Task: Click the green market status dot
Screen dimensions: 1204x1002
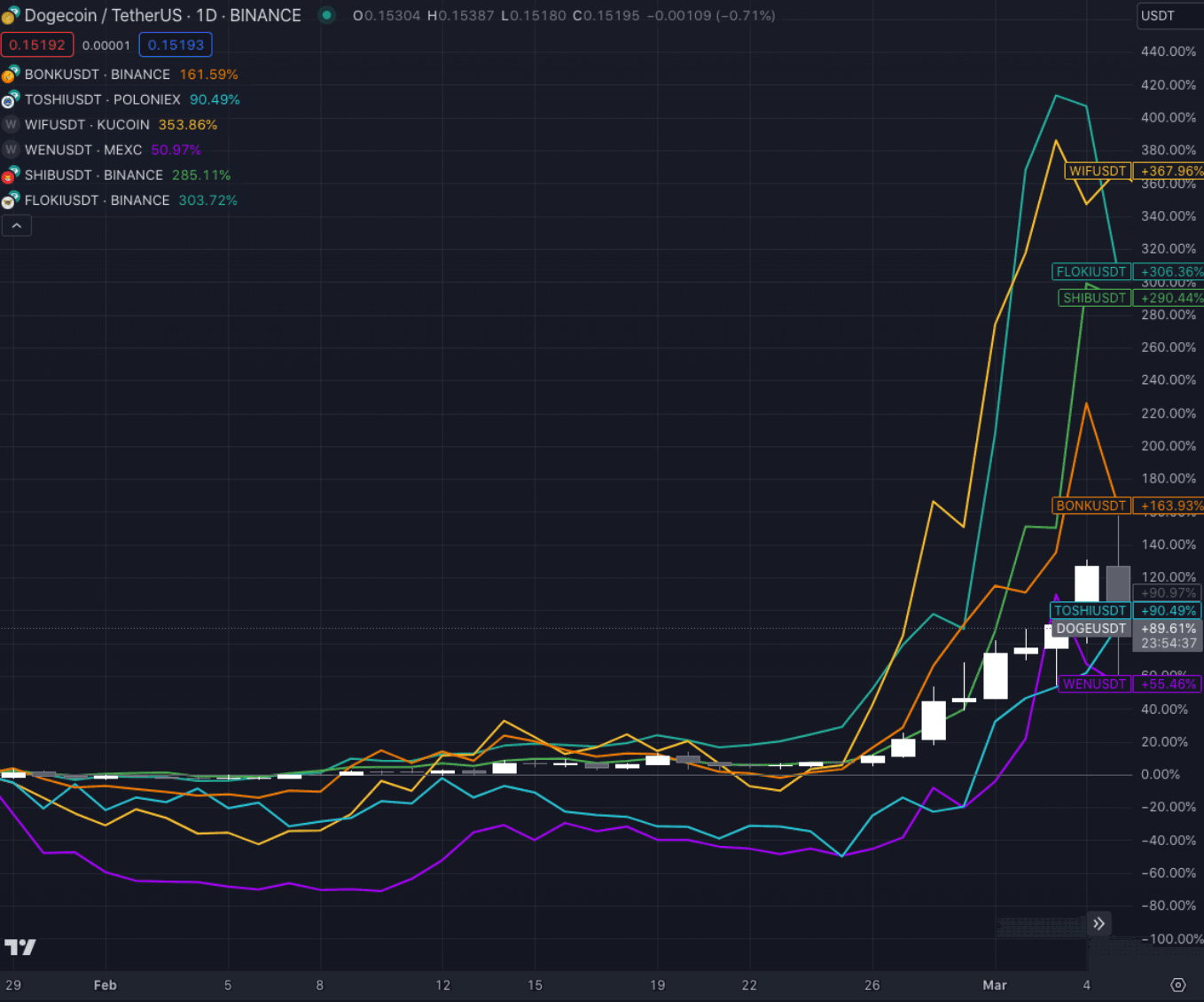Action: pos(327,15)
